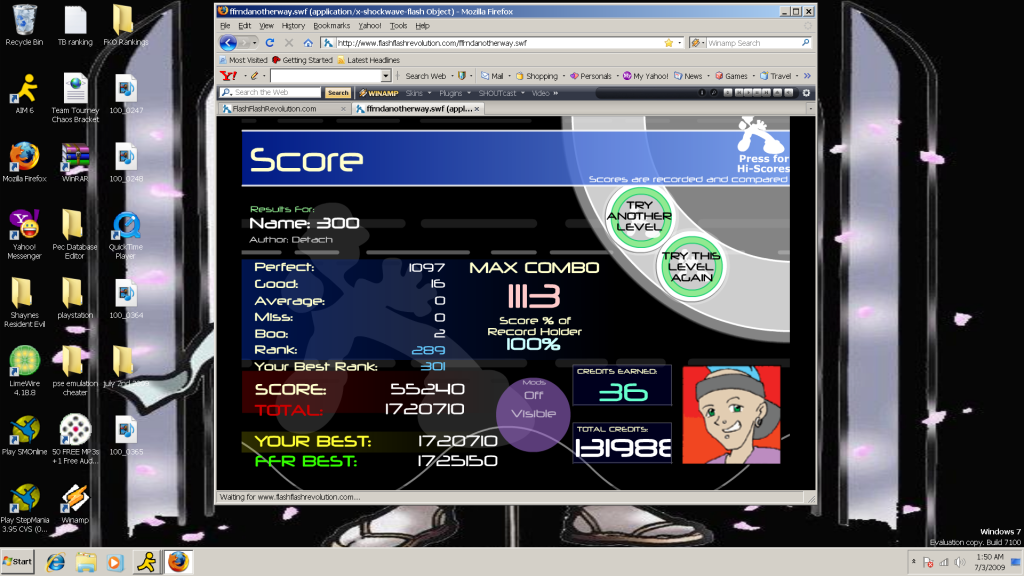Click the URL address bar field

[x=495, y=43]
